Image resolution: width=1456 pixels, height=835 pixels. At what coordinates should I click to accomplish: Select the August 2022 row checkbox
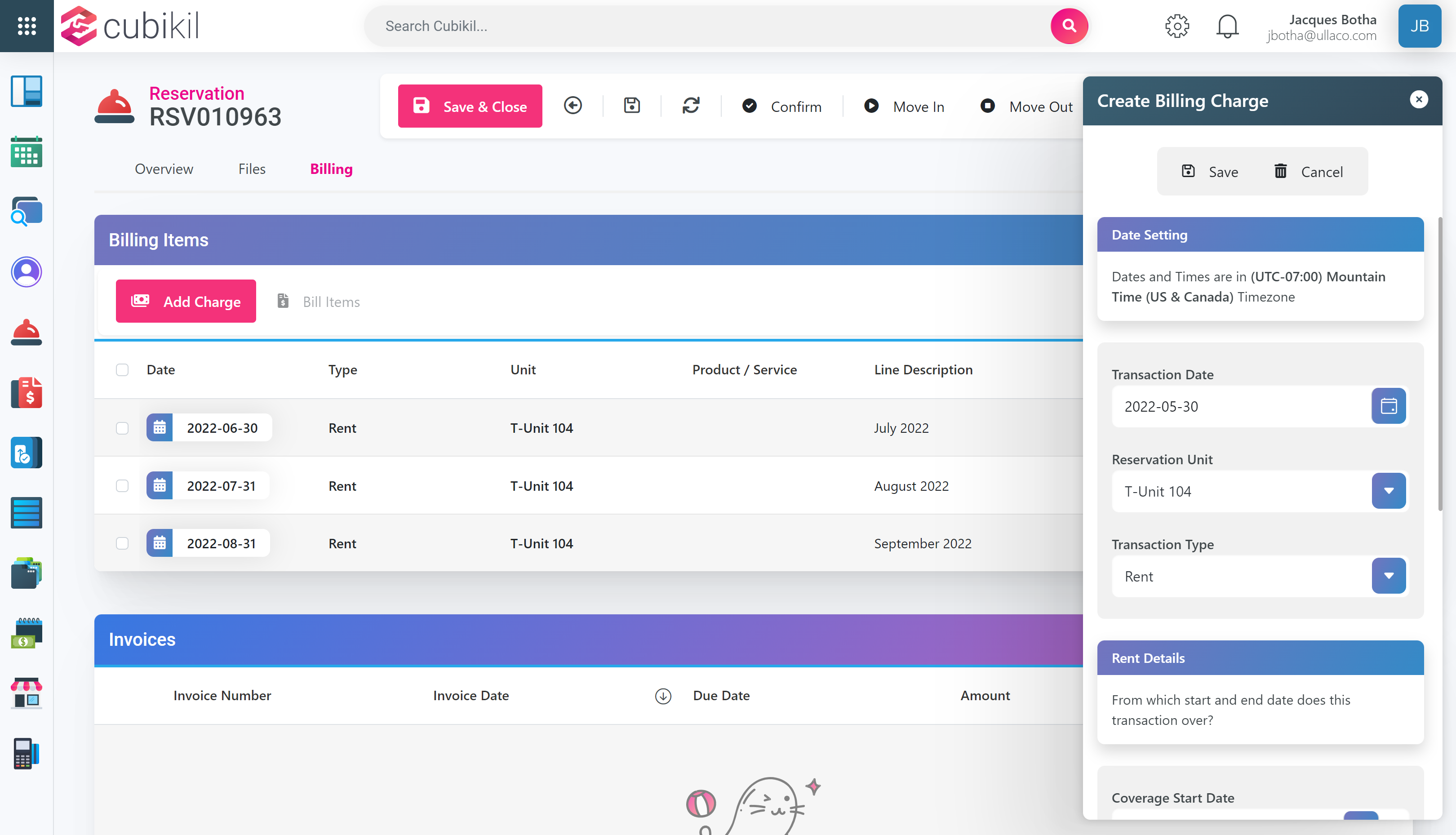click(x=122, y=486)
